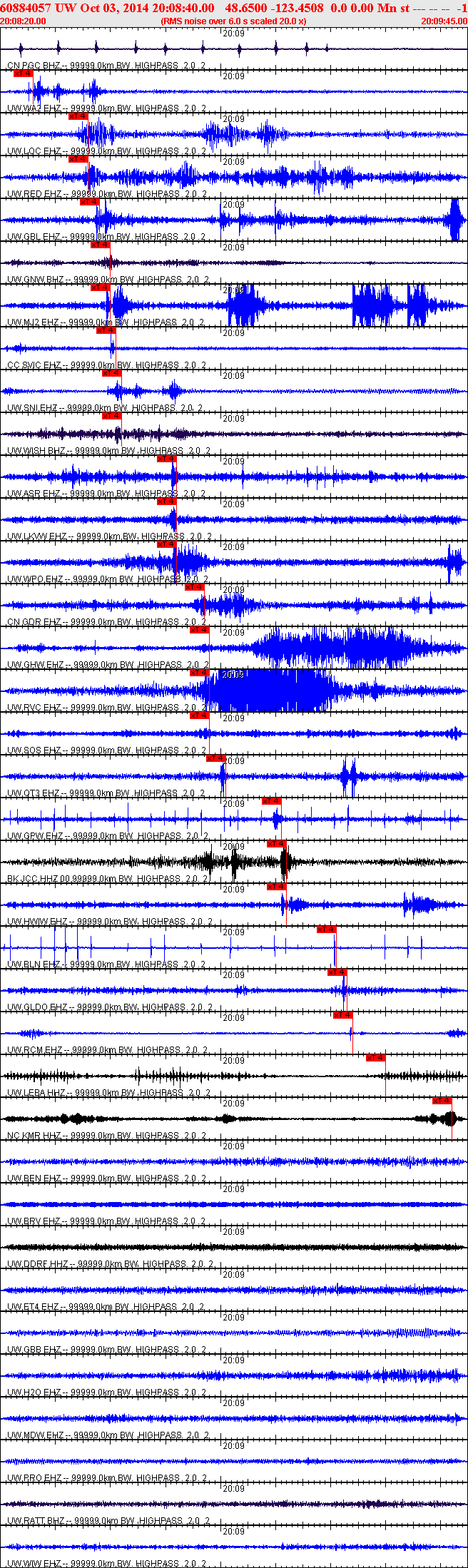
Task: Click the "UW.BEN EHZ" station label
Action: (x=34, y=1178)
